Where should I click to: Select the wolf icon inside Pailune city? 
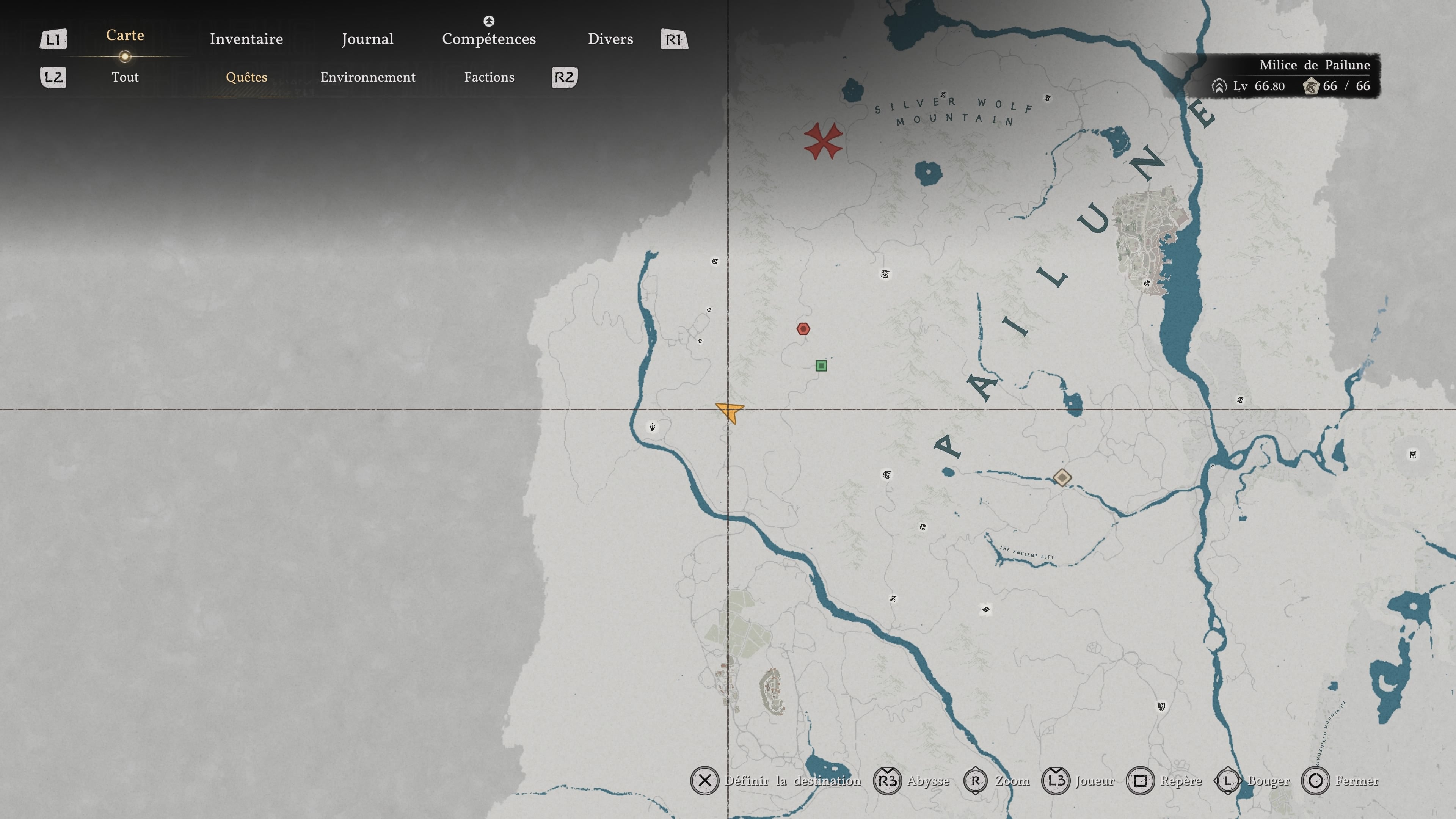coord(1147,283)
